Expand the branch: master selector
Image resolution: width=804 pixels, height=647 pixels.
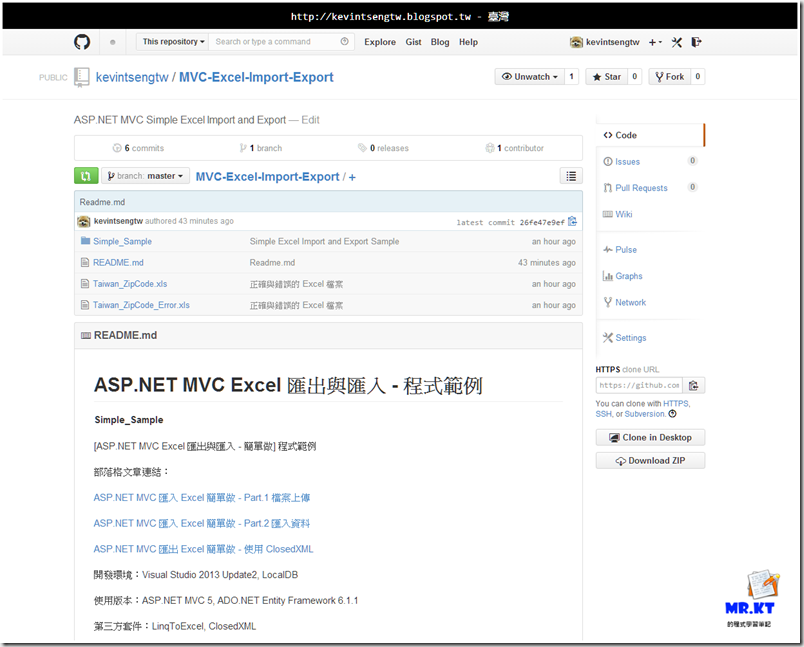click(x=146, y=176)
